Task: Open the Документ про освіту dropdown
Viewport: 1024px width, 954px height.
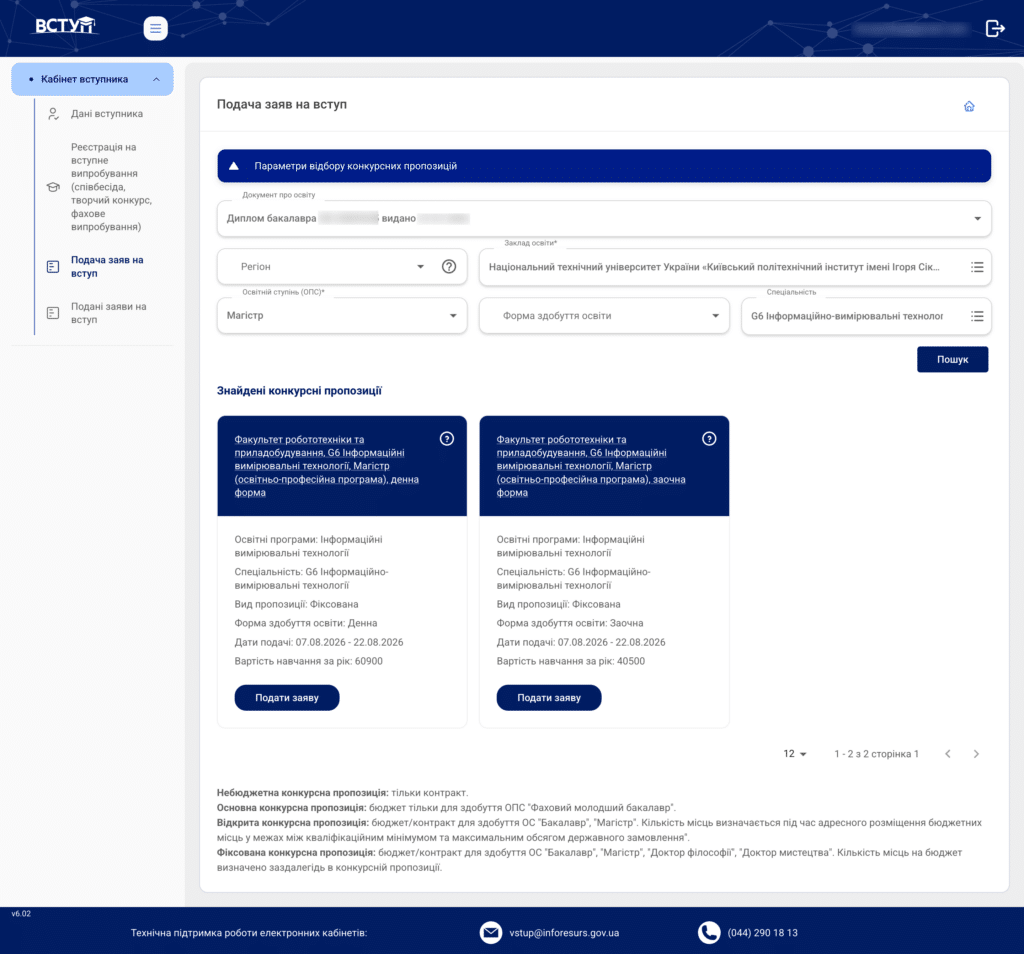Action: [x=604, y=219]
